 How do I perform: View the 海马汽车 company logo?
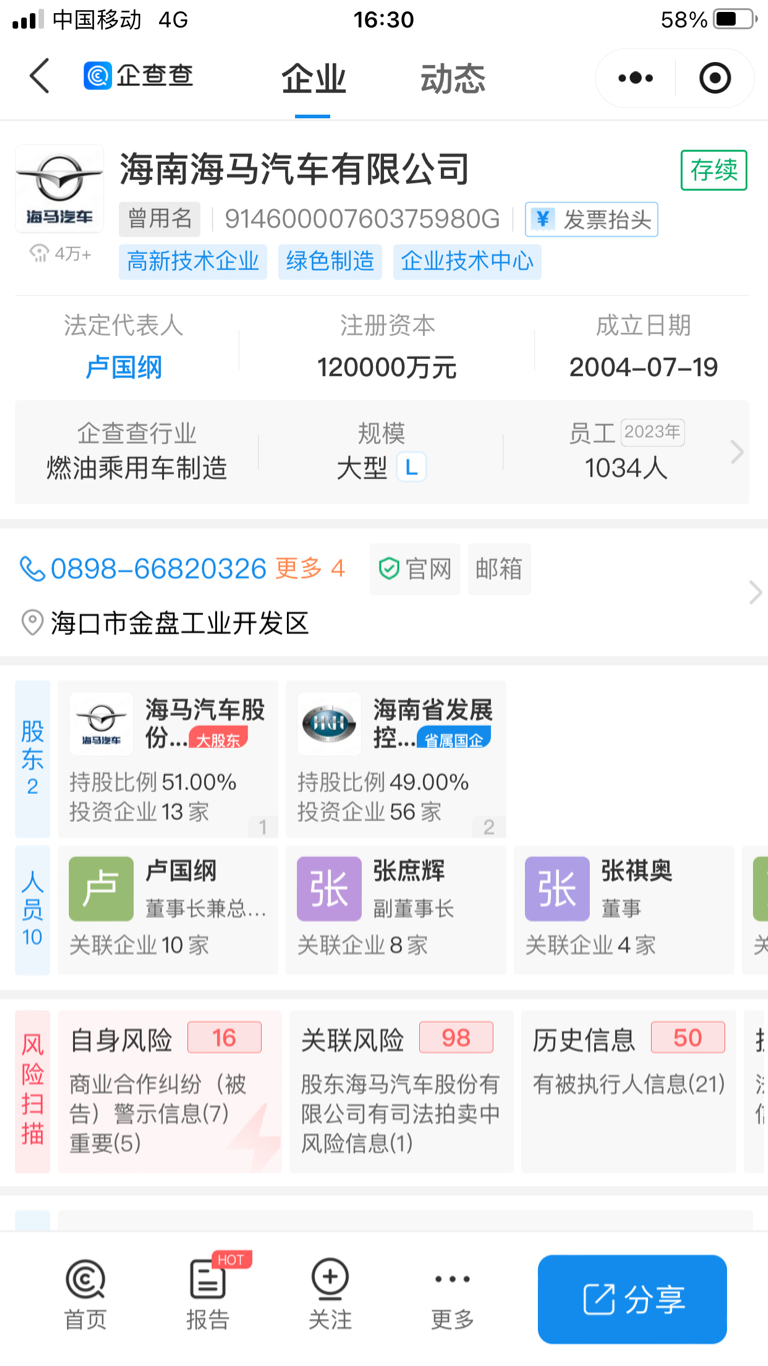point(59,189)
